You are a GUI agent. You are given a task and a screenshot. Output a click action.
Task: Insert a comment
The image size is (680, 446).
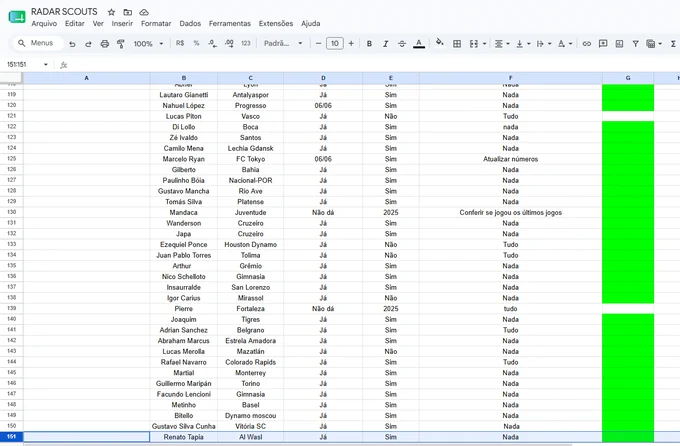pyautogui.click(x=603, y=44)
